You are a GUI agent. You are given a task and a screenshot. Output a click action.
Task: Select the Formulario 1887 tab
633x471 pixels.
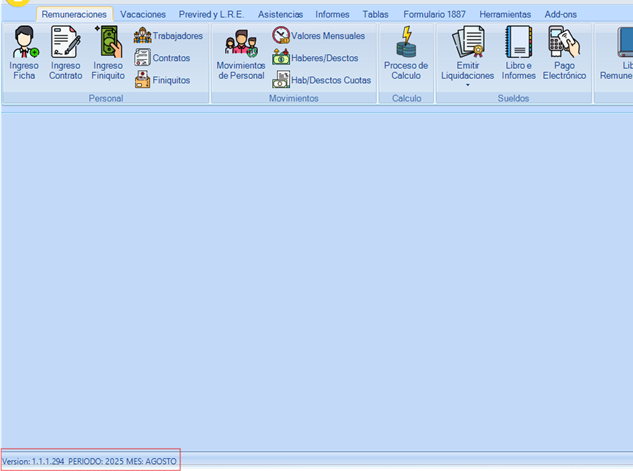pyautogui.click(x=435, y=15)
